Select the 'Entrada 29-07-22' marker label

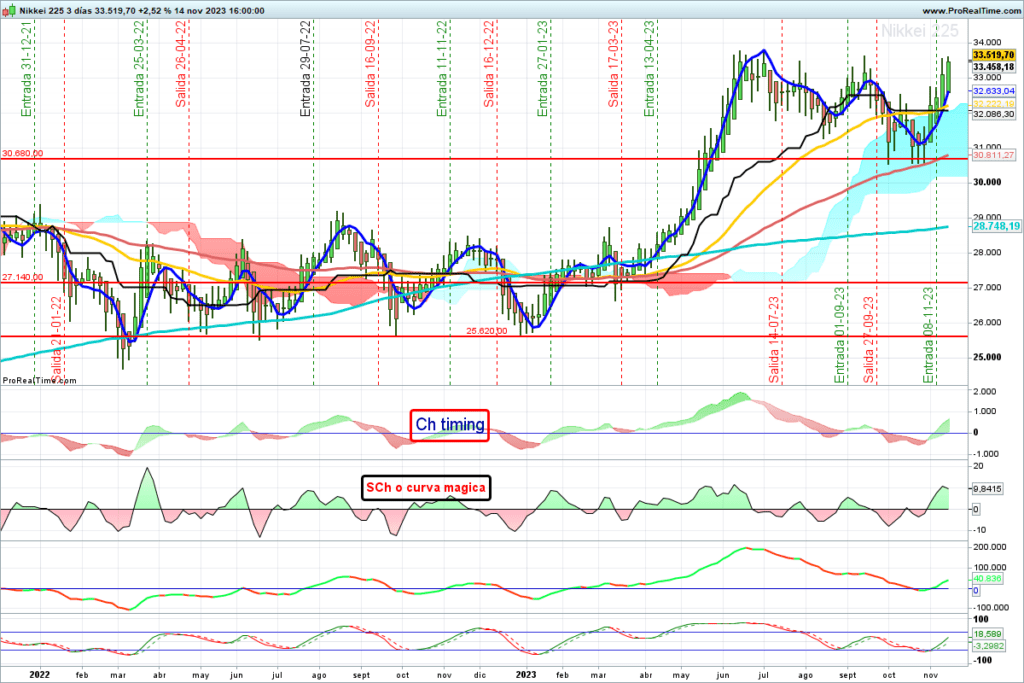[305, 69]
